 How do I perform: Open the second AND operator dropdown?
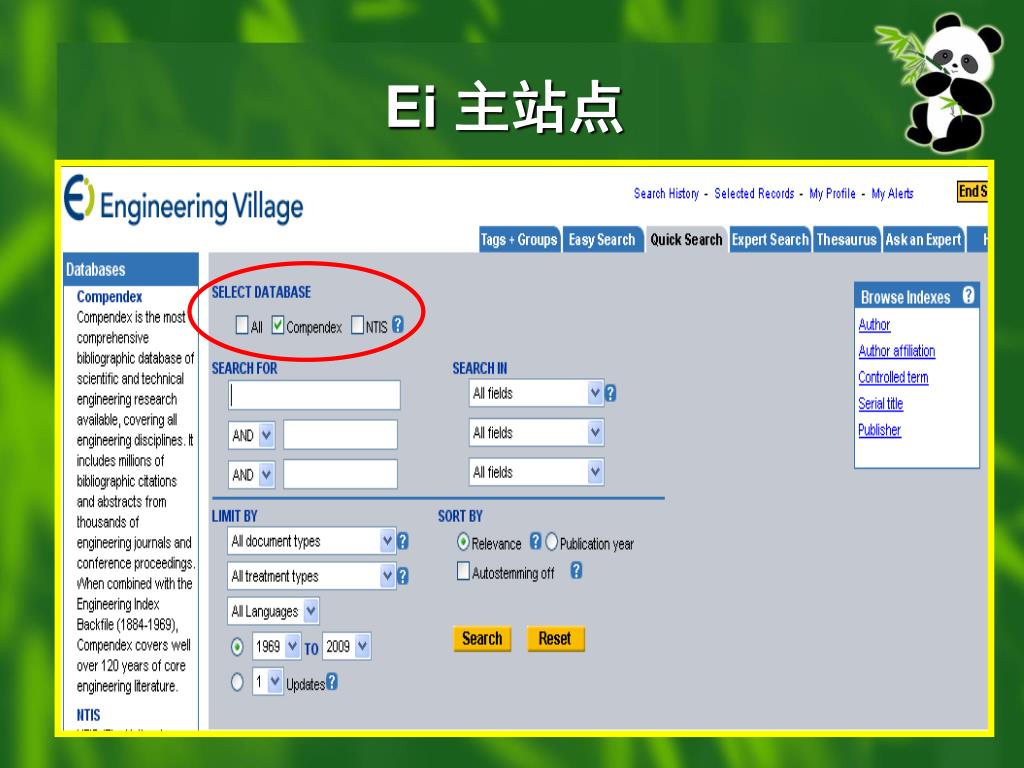coord(251,475)
